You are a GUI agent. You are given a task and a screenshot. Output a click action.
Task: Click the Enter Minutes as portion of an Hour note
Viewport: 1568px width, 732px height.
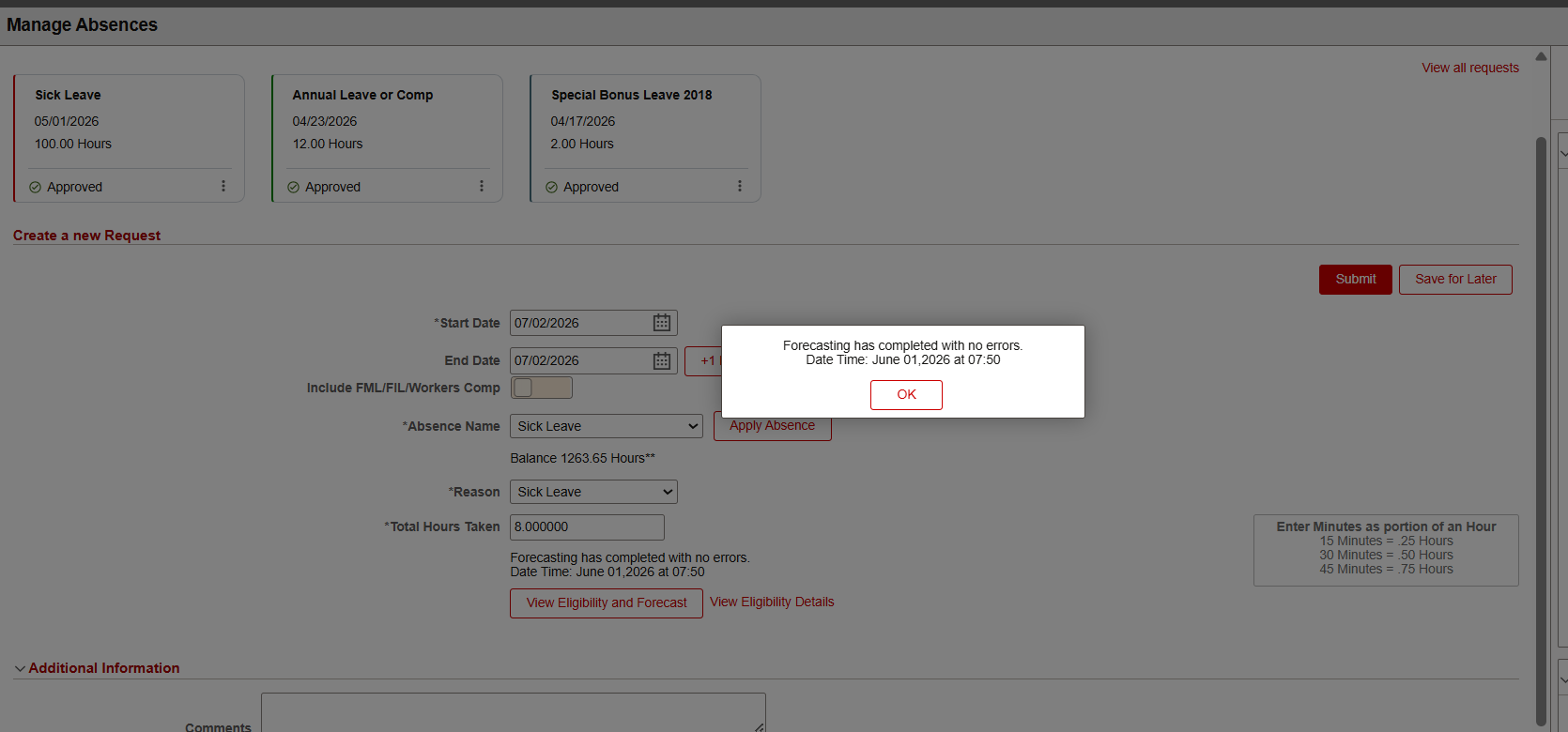[1386, 549]
